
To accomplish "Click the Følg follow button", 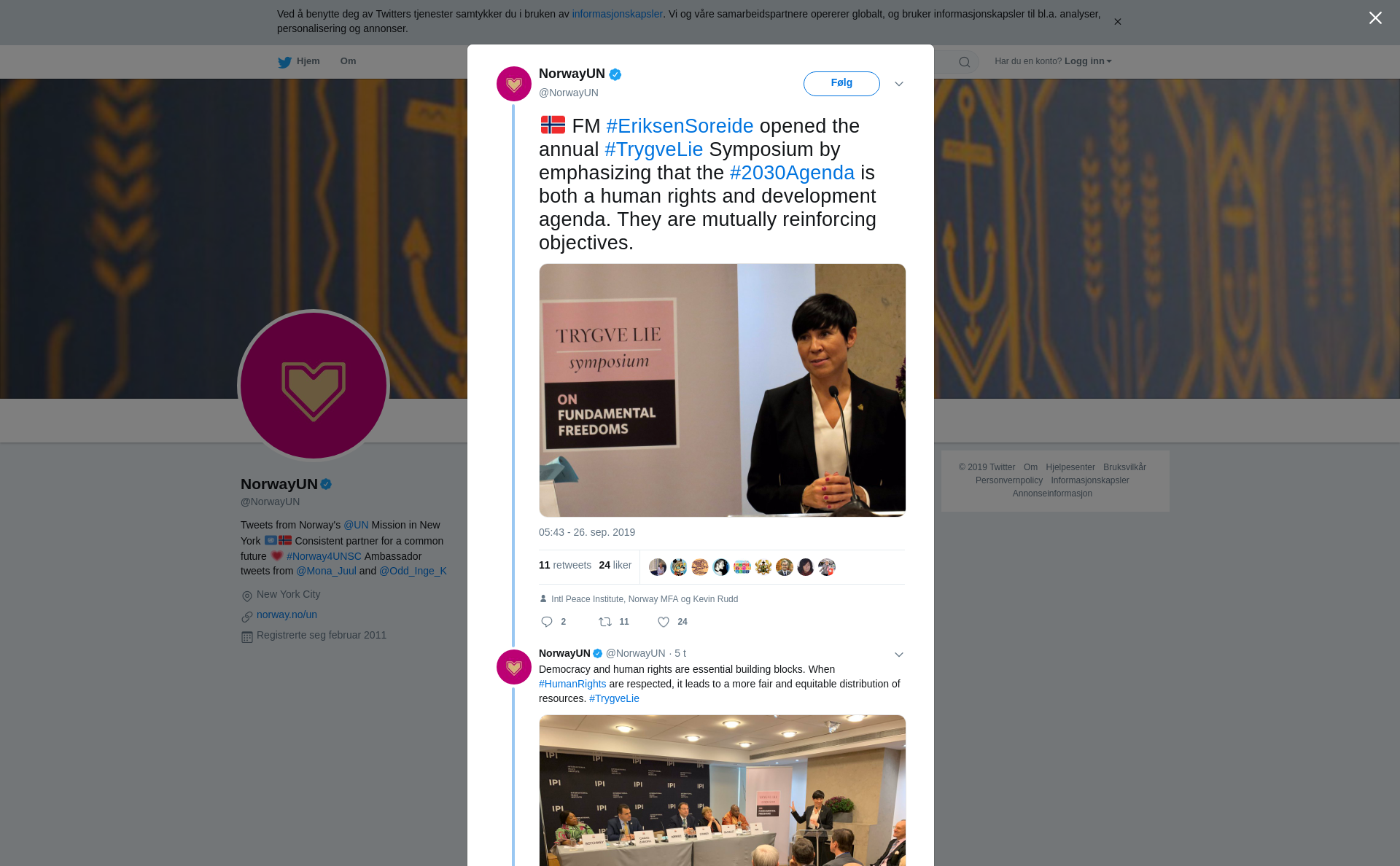I will 841,83.
